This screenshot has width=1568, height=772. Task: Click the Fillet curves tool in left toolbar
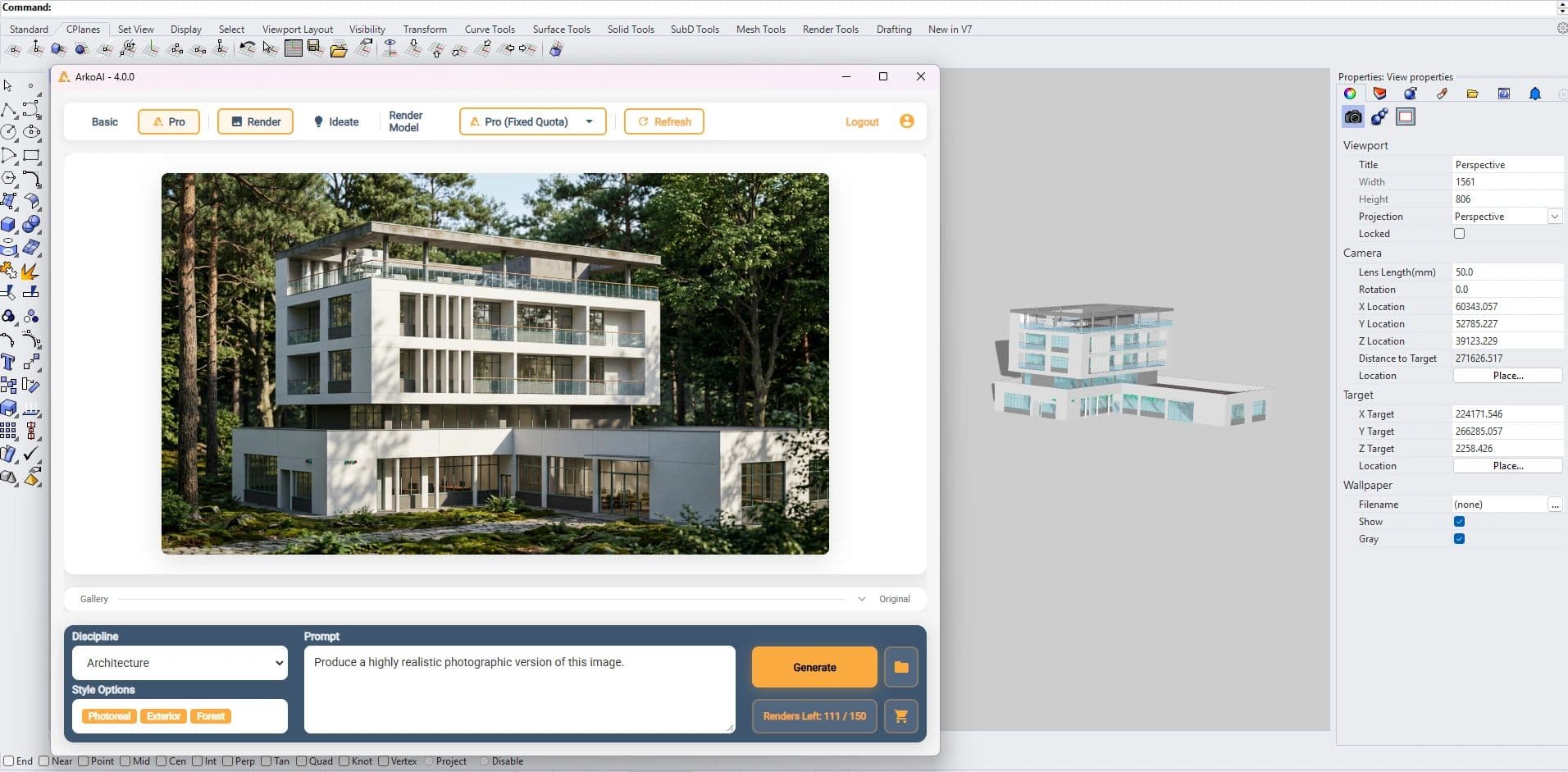tap(31, 178)
